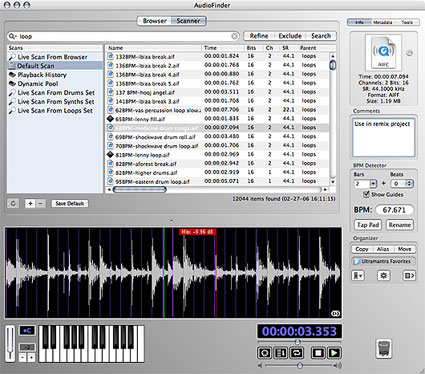This screenshot has width=425, height=374.
Task: Switch to the Browser tab
Action: [x=154, y=21]
